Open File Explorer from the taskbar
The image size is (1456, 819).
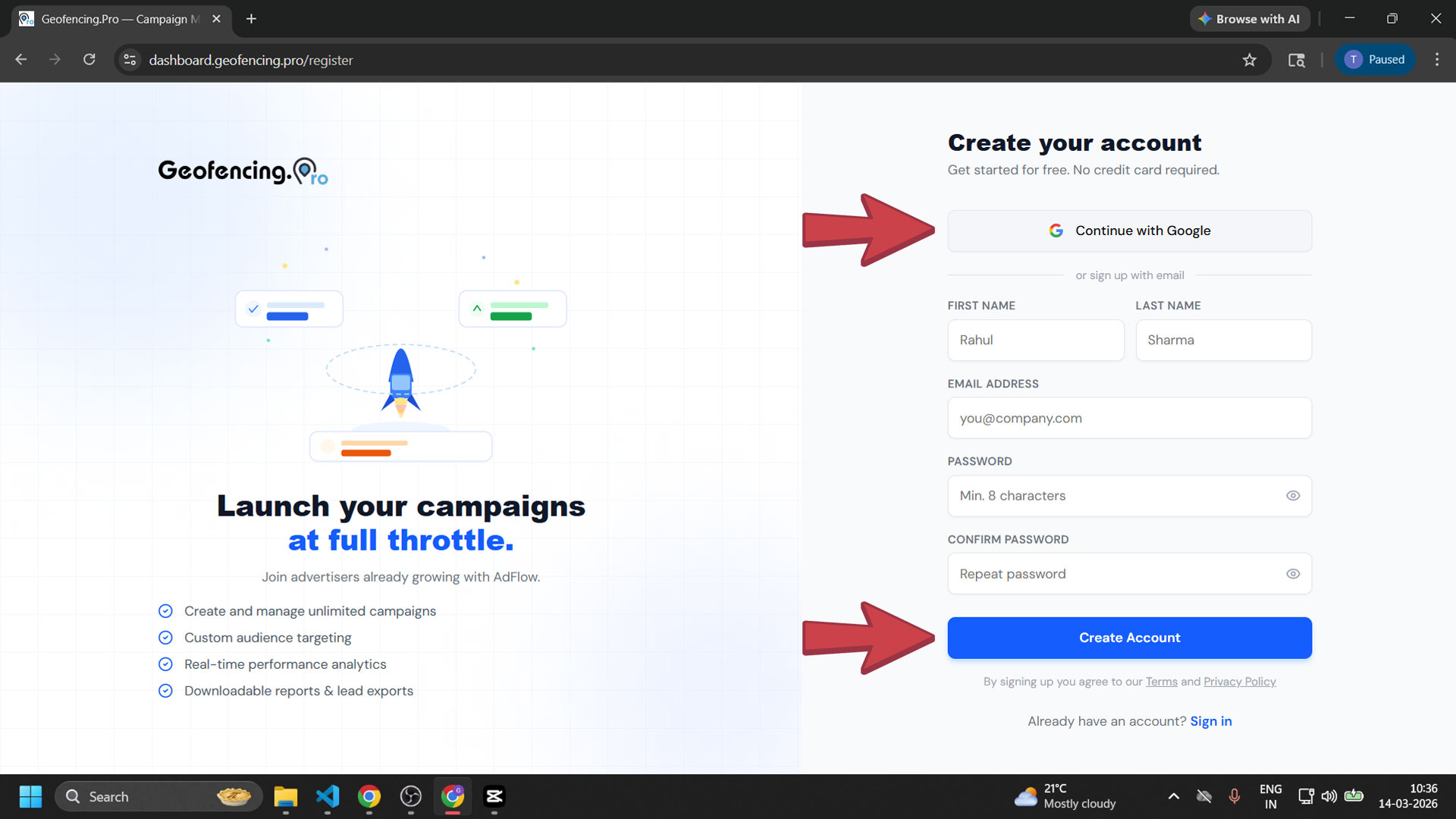(x=285, y=797)
